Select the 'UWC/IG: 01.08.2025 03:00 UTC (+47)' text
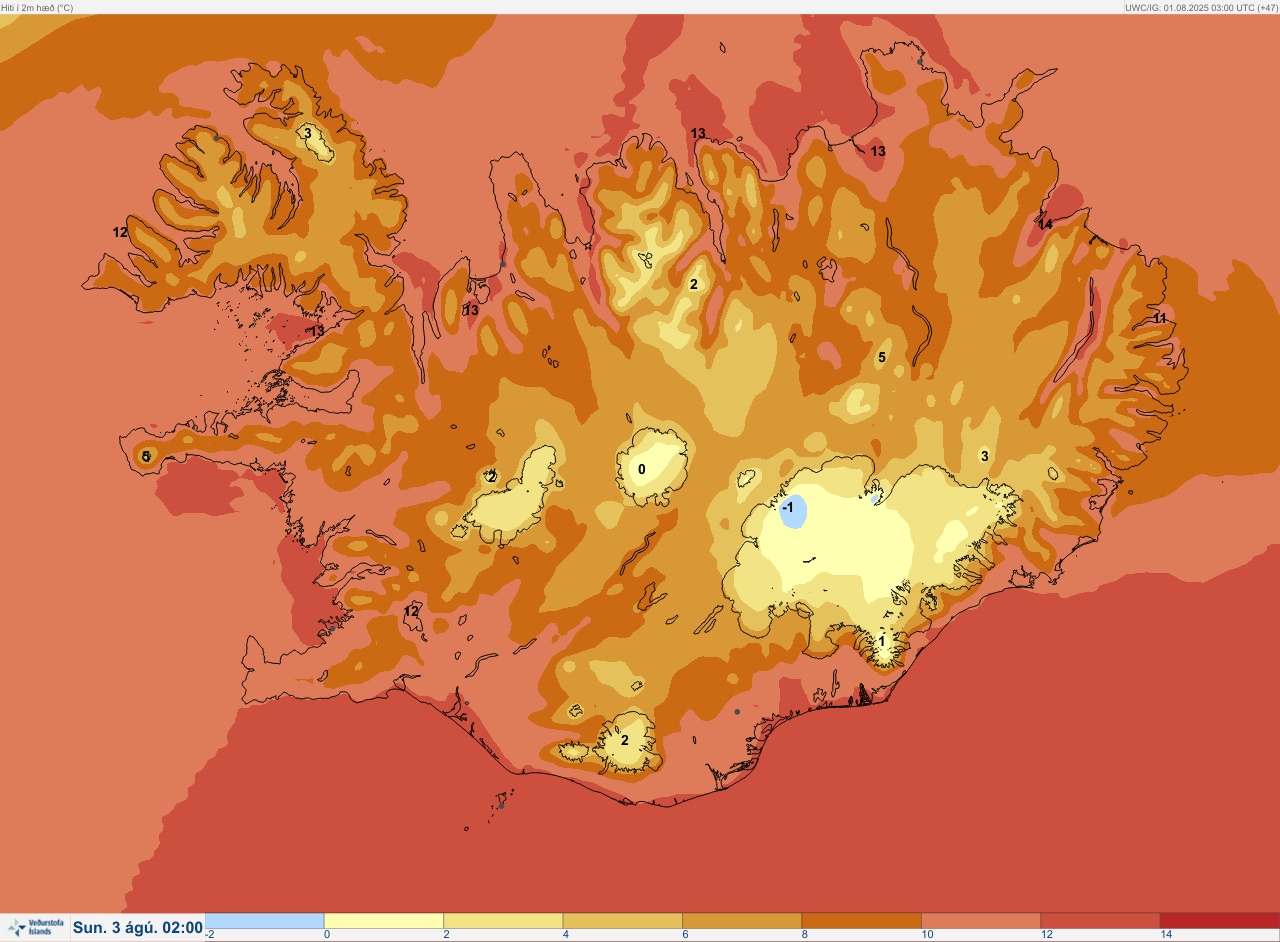This screenshot has width=1280, height=942. point(1200,7)
